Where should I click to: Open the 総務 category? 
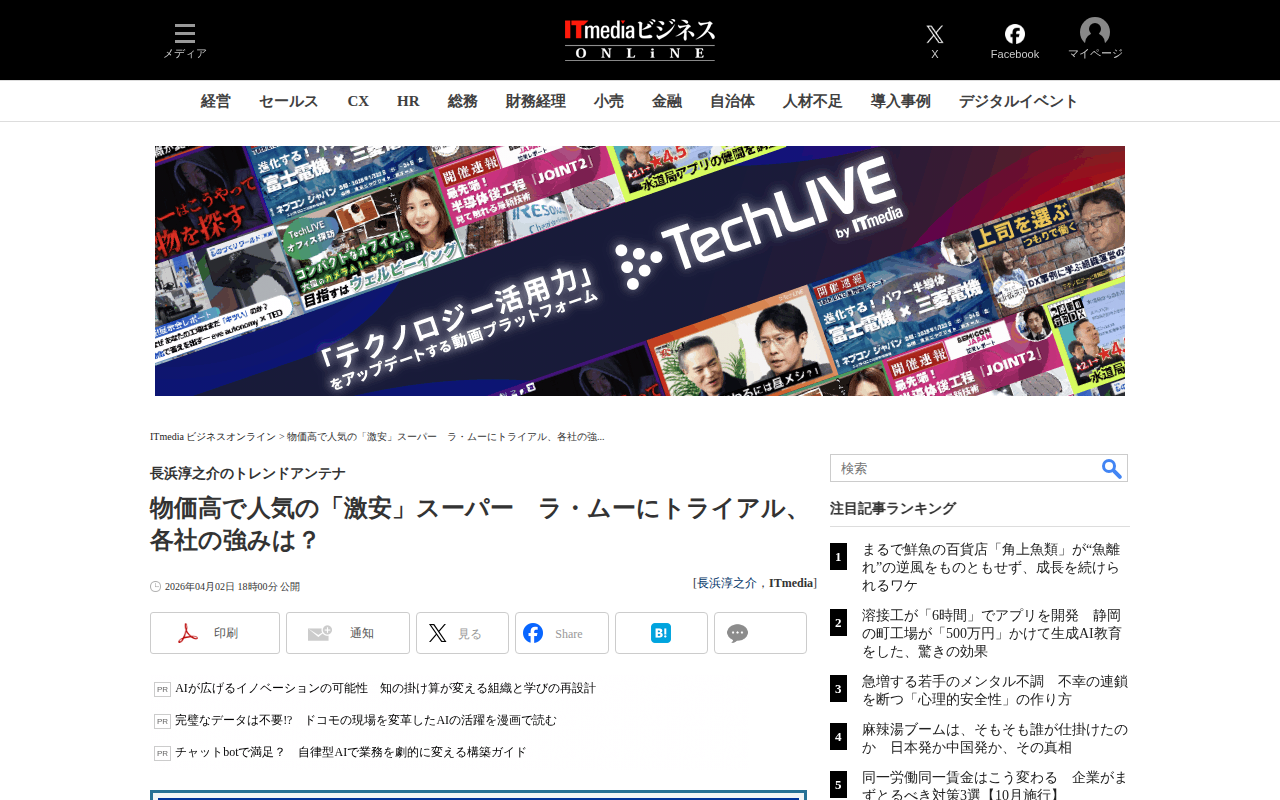click(463, 101)
